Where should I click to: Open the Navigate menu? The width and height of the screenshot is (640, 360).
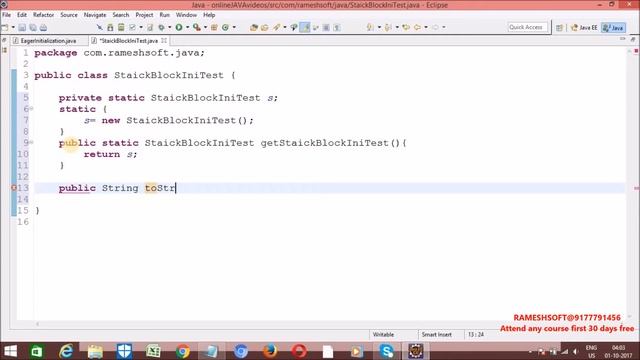pyautogui.click(x=95, y=15)
